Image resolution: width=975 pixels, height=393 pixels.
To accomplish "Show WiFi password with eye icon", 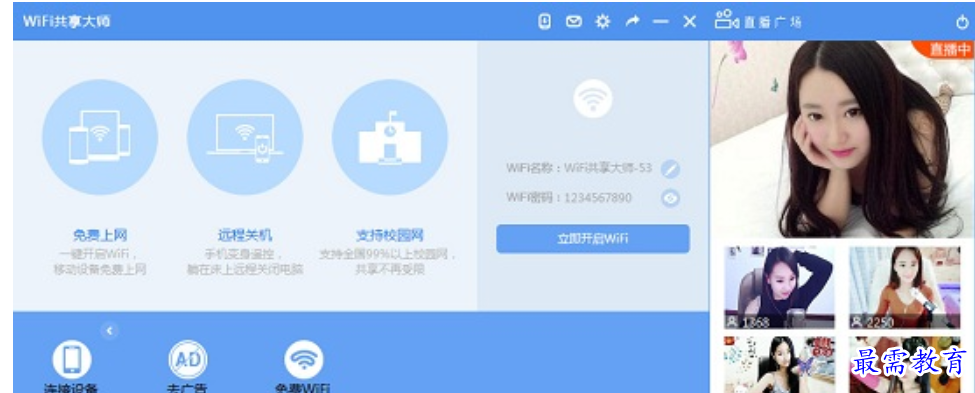I will point(670,198).
